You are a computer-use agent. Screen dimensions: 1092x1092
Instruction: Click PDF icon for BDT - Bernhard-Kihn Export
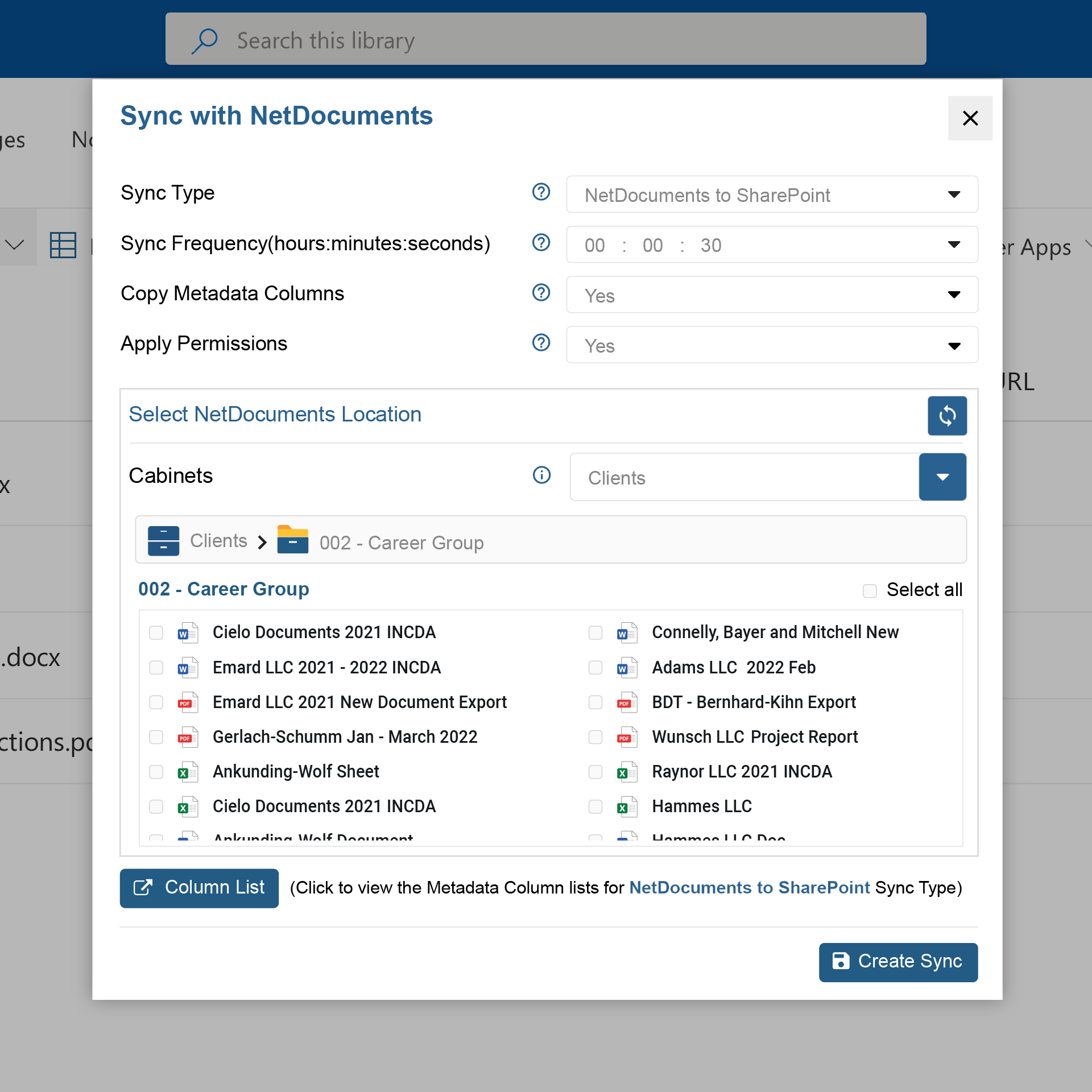[x=627, y=702]
